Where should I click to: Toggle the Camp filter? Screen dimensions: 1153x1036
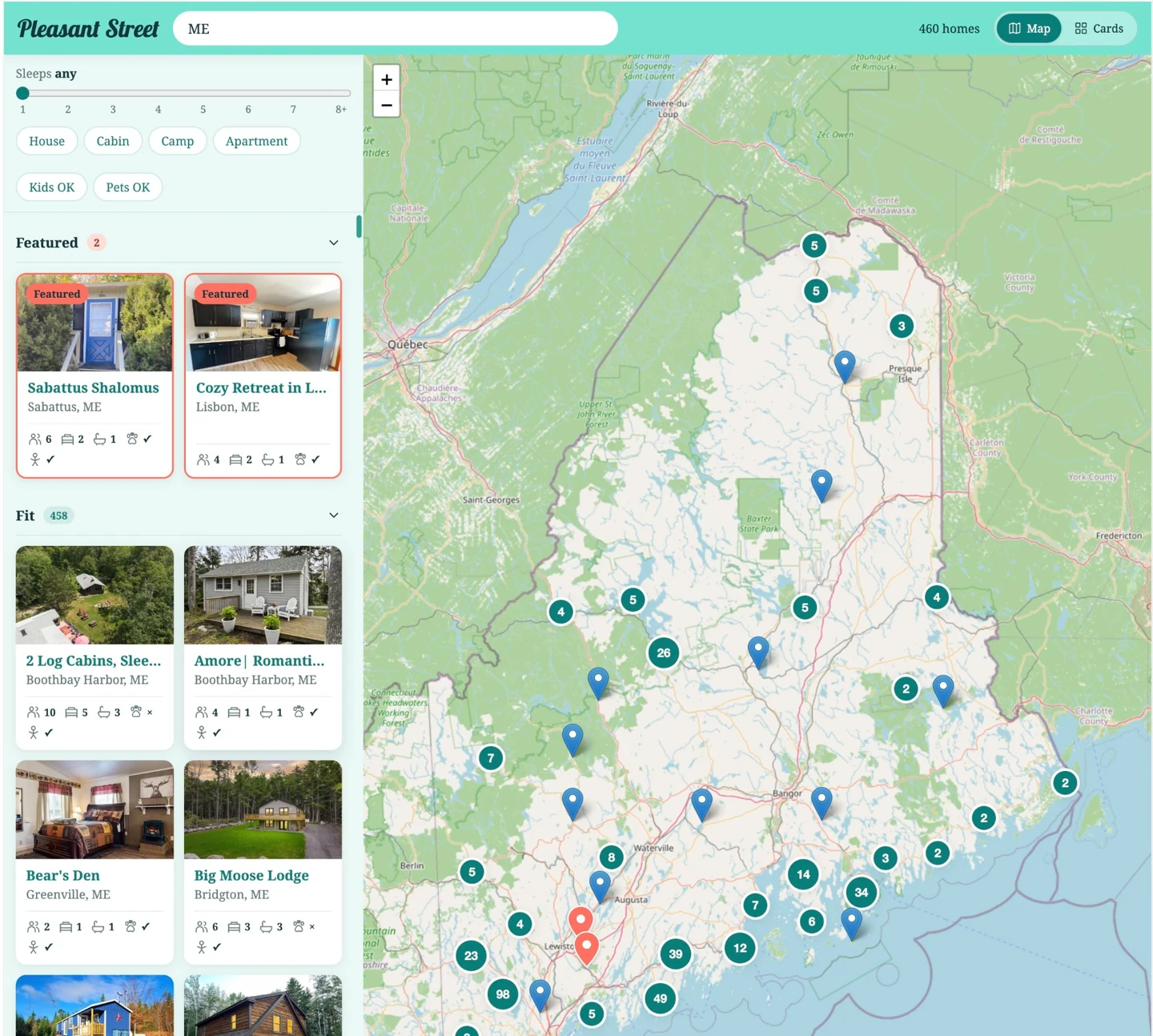click(178, 141)
